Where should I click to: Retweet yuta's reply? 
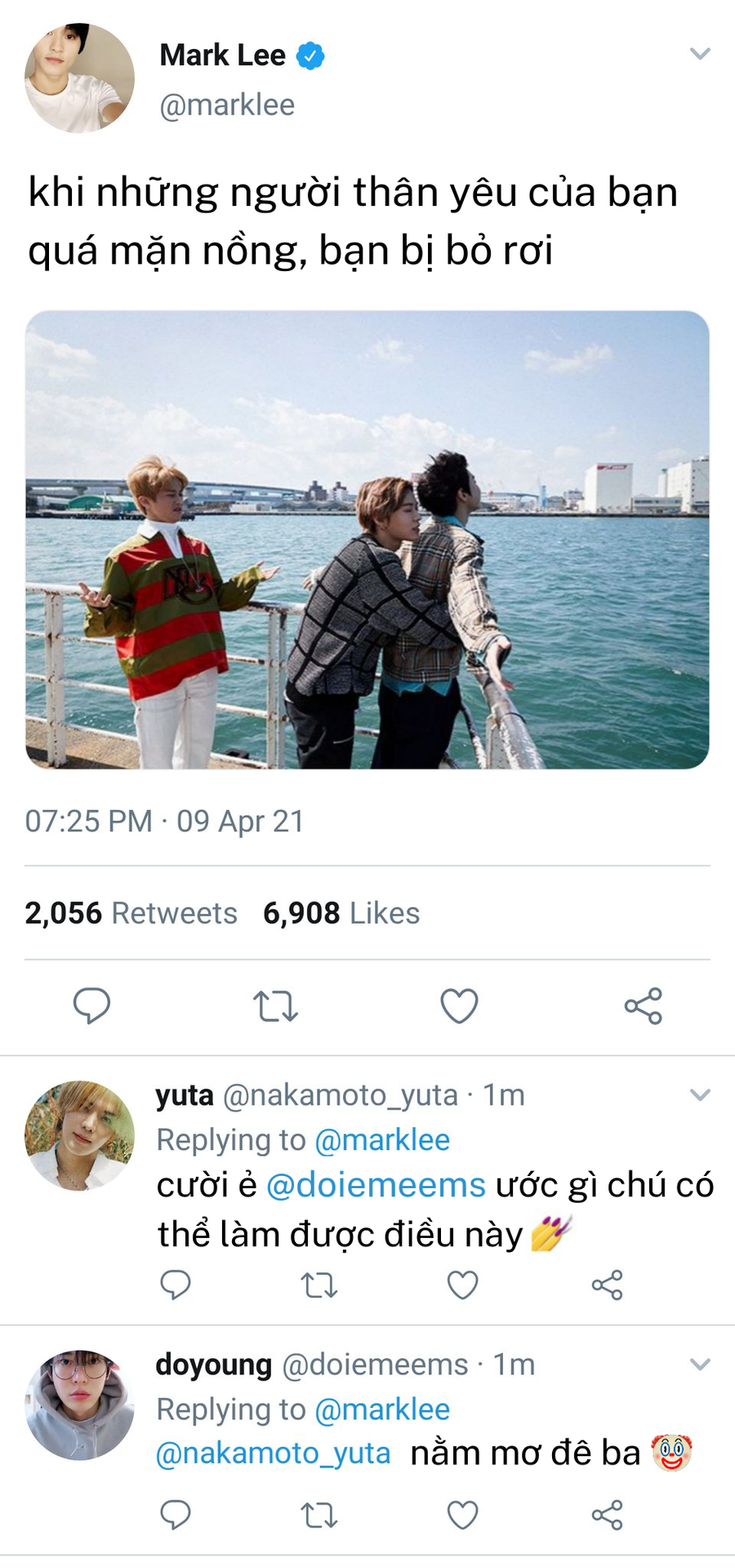(x=319, y=1285)
